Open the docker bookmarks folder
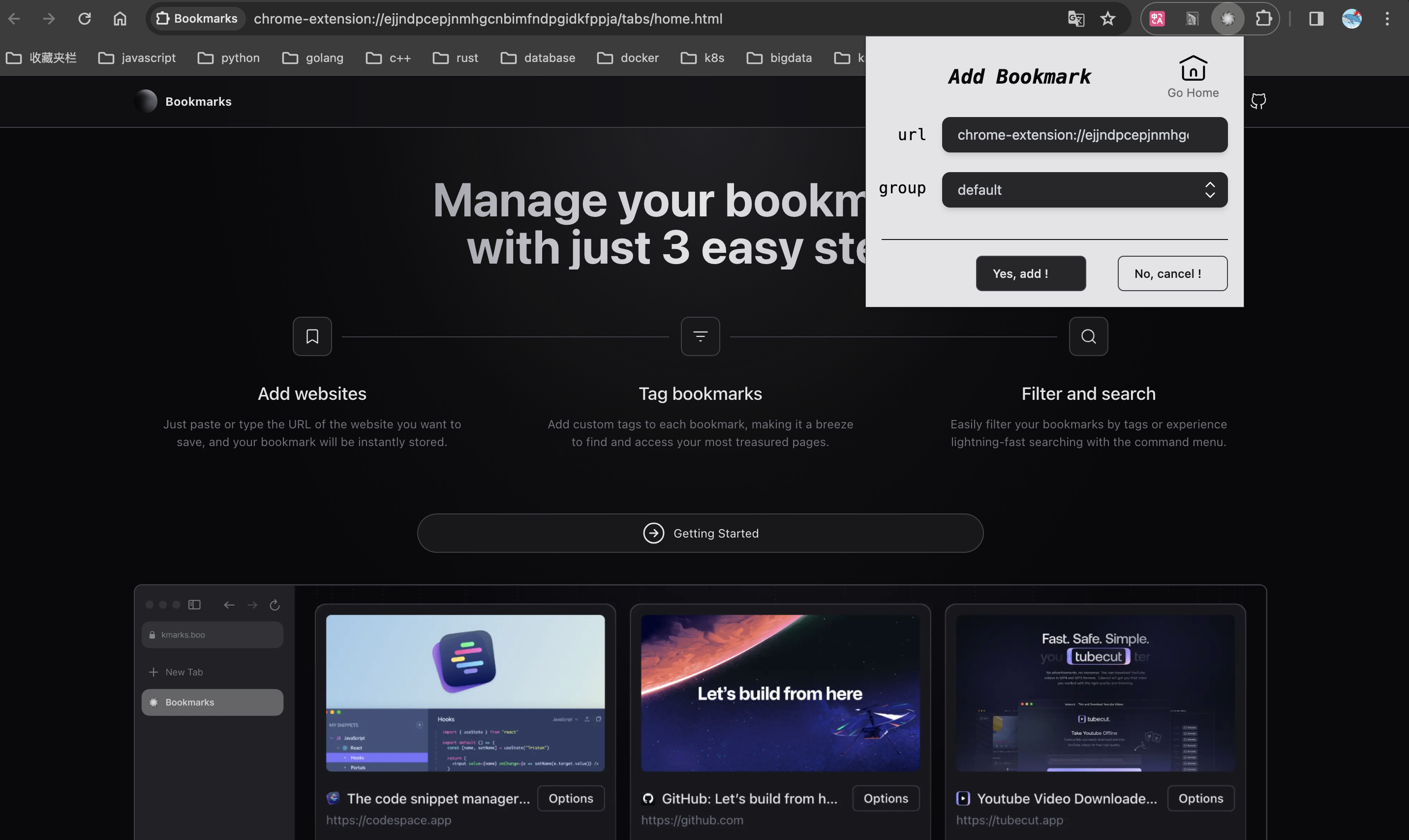Image resolution: width=1409 pixels, height=840 pixels. (628, 58)
